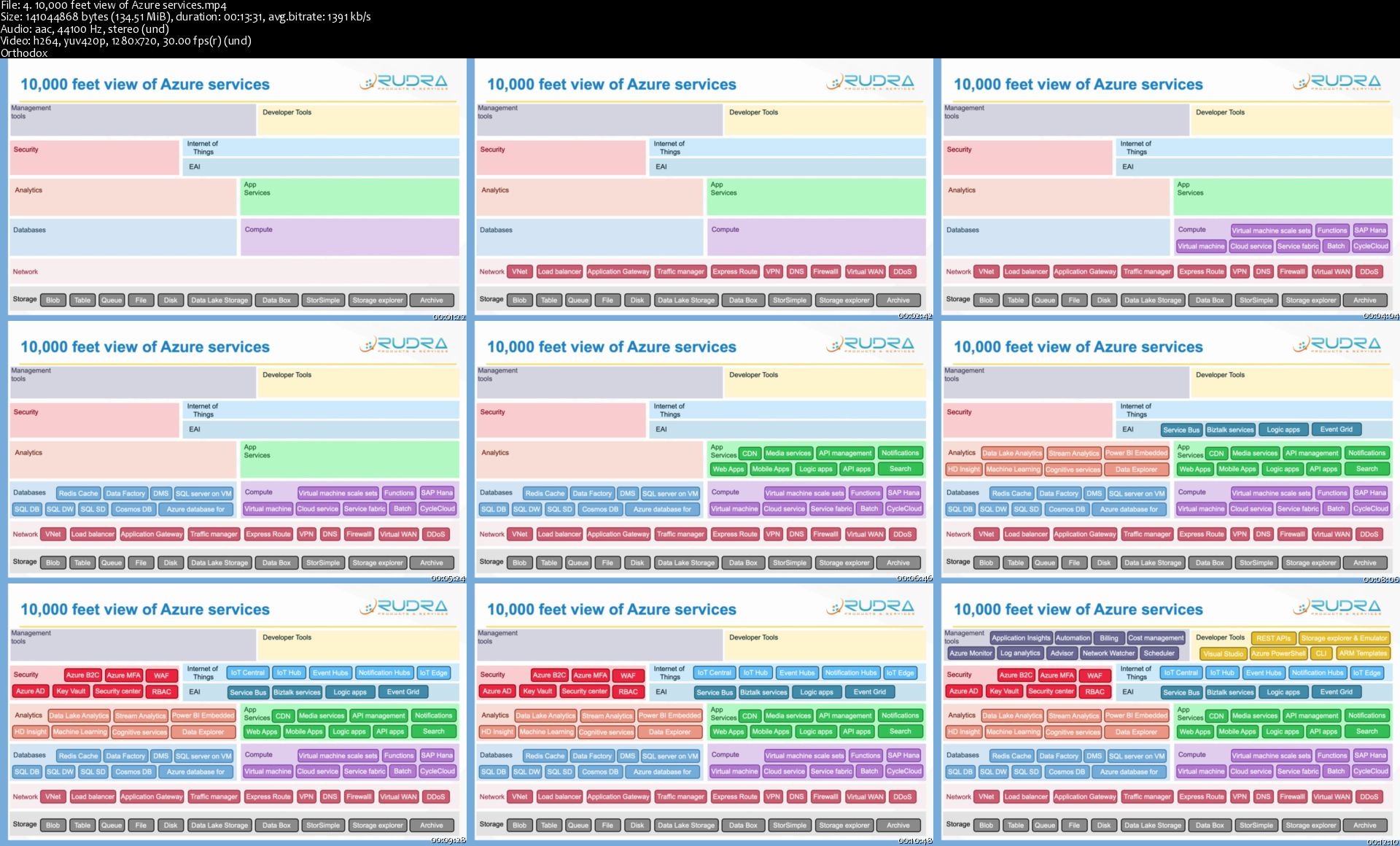This screenshot has height=846, width=1400.
Task: Select the 'Scheduler' box
Action: tap(1159, 653)
